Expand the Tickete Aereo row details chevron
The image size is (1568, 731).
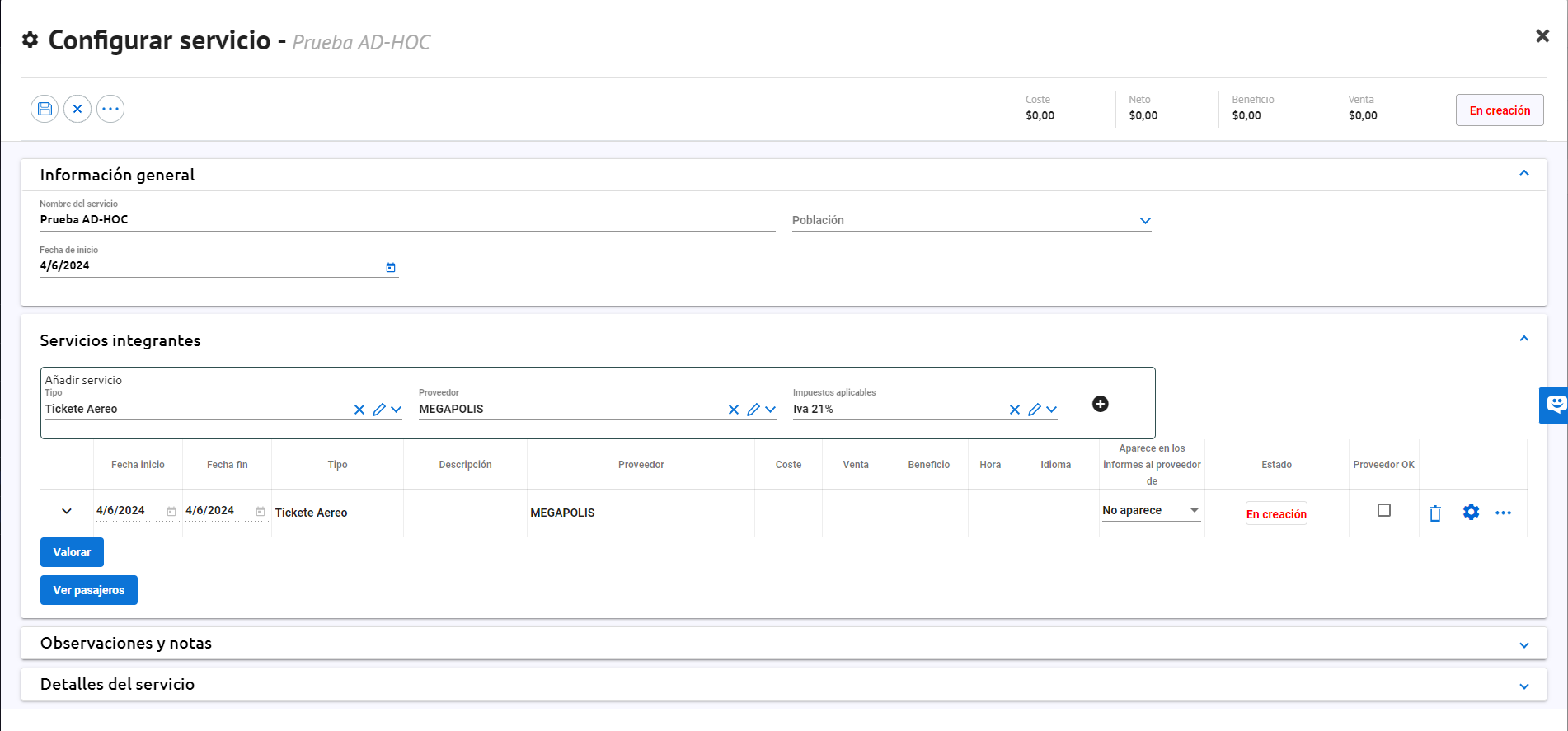click(x=67, y=512)
